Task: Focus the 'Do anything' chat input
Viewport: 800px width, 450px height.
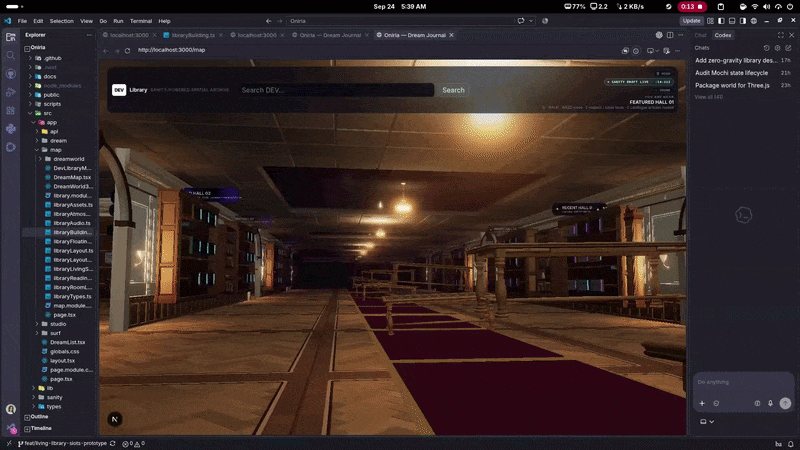Action: 743,382
